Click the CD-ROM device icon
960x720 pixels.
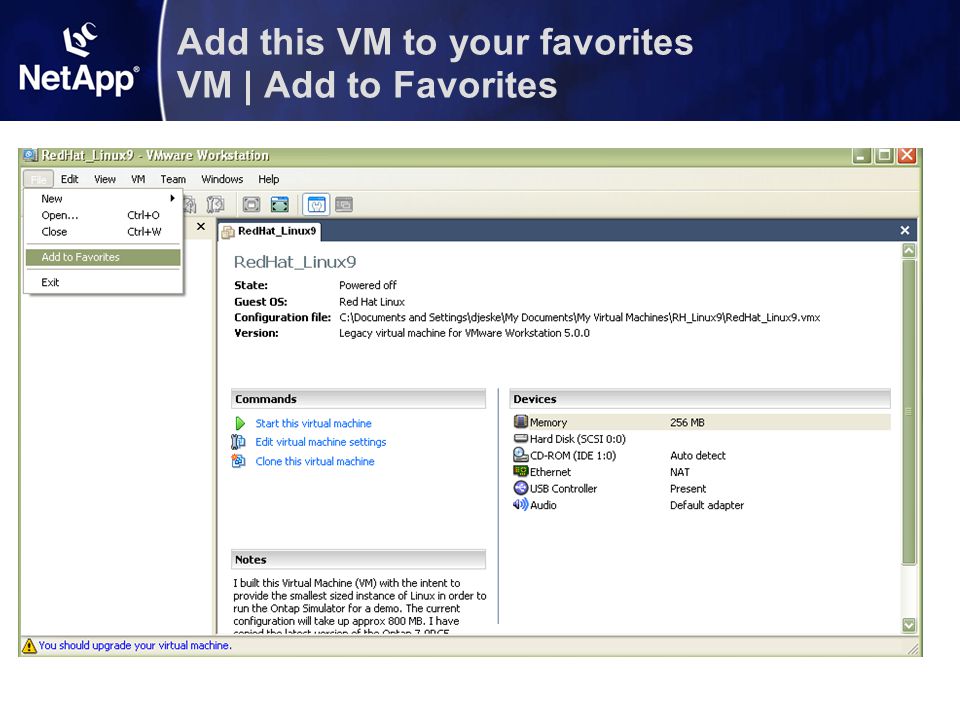pos(521,455)
